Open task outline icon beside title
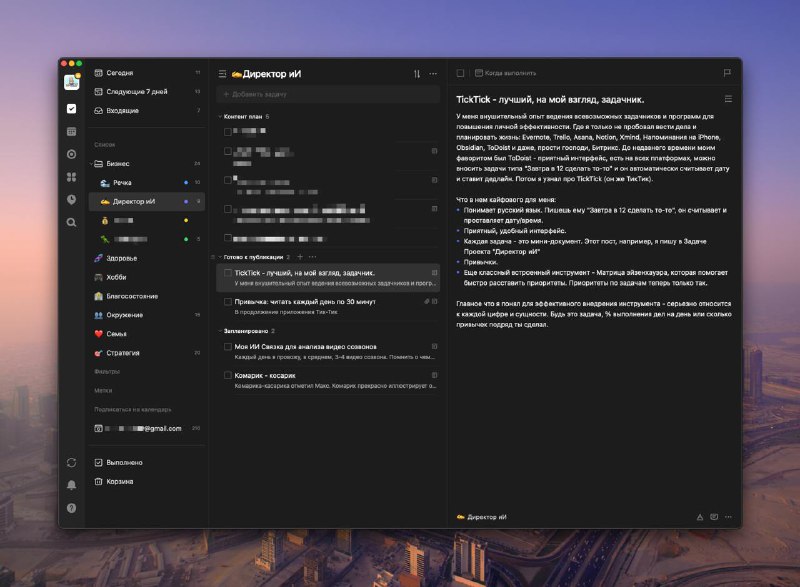Screen dimensions: 800x587 click(x=728, y=99)
